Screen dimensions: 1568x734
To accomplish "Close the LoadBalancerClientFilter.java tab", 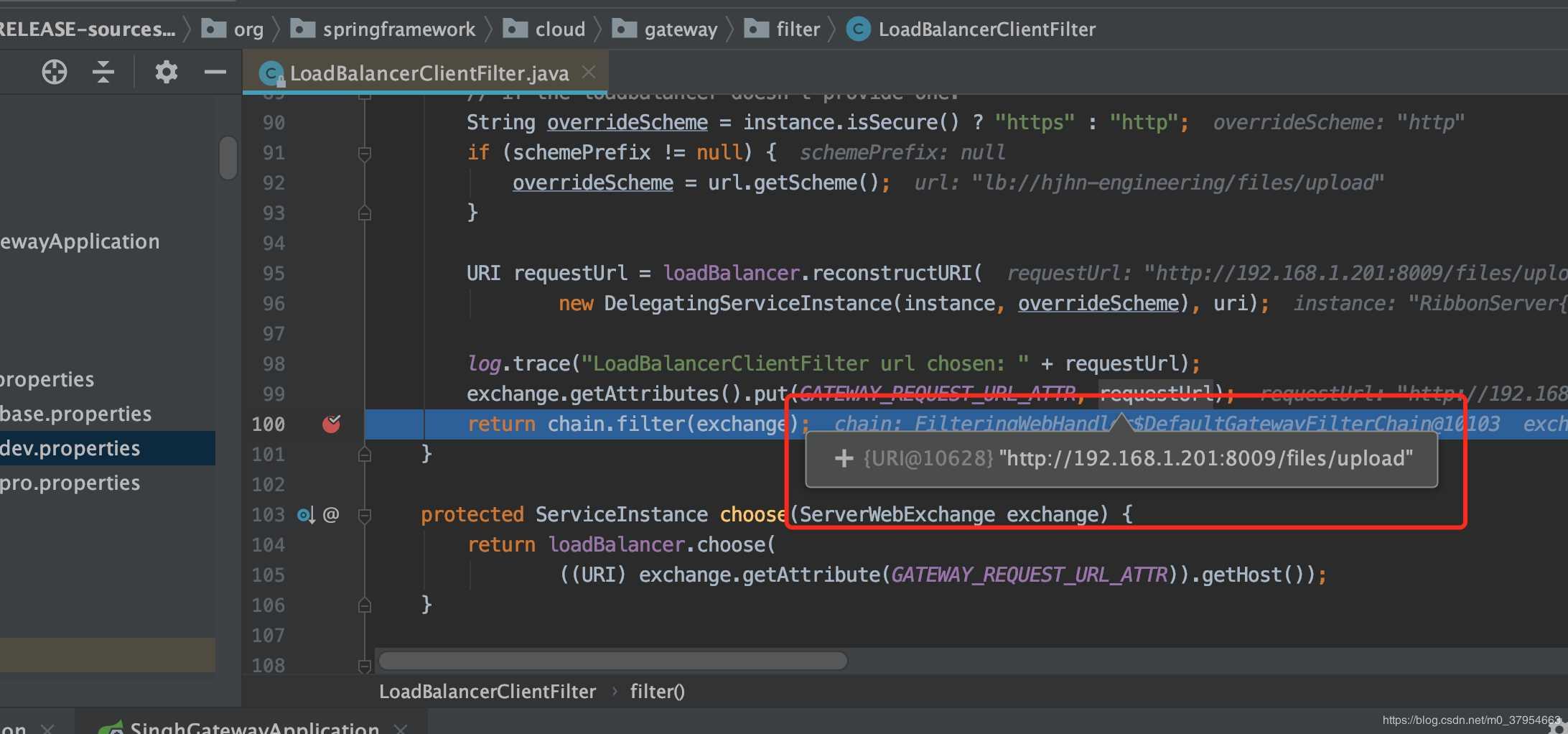I will tap(589, 72).
